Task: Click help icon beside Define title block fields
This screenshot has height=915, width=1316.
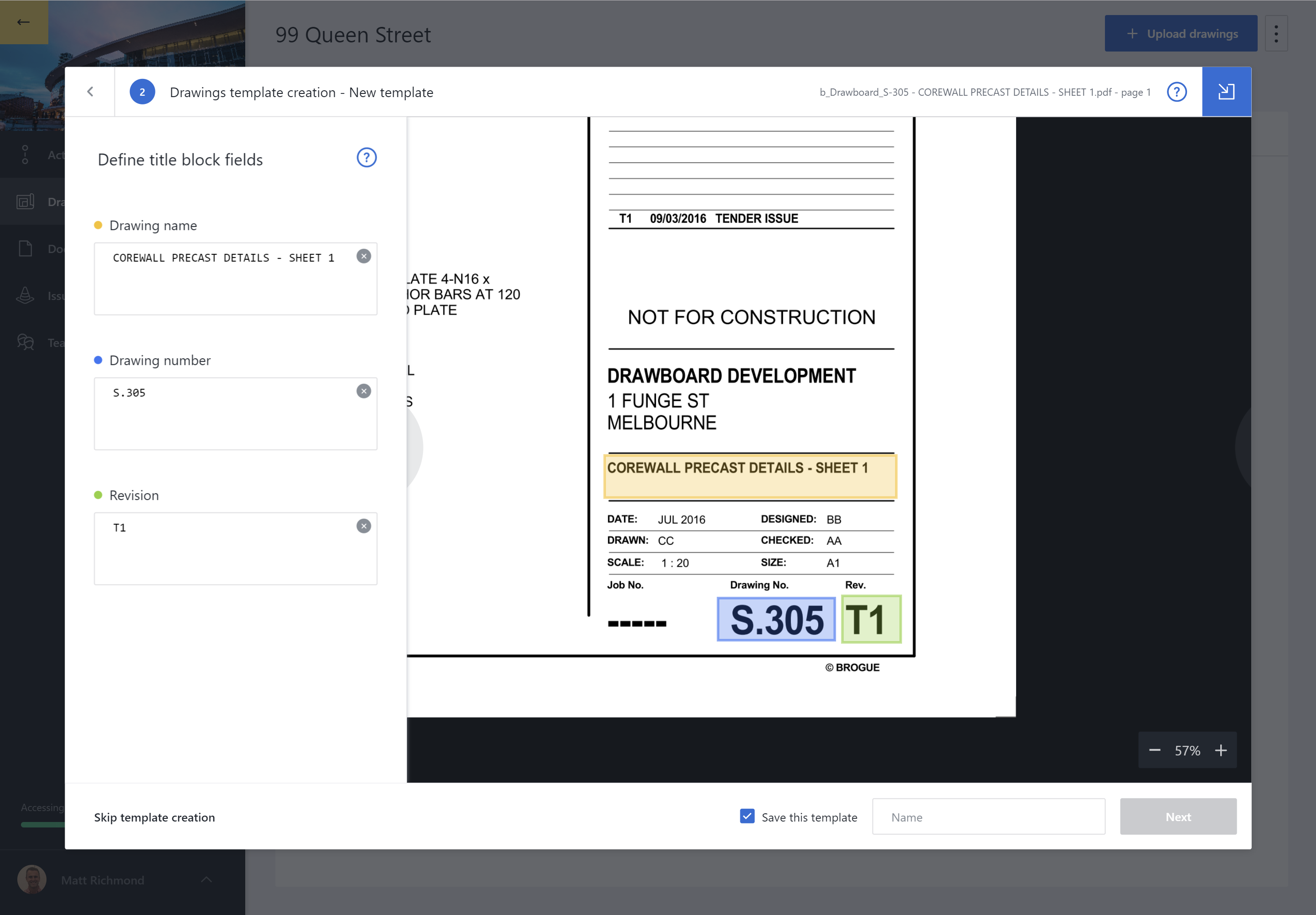Action: (366, 158)
